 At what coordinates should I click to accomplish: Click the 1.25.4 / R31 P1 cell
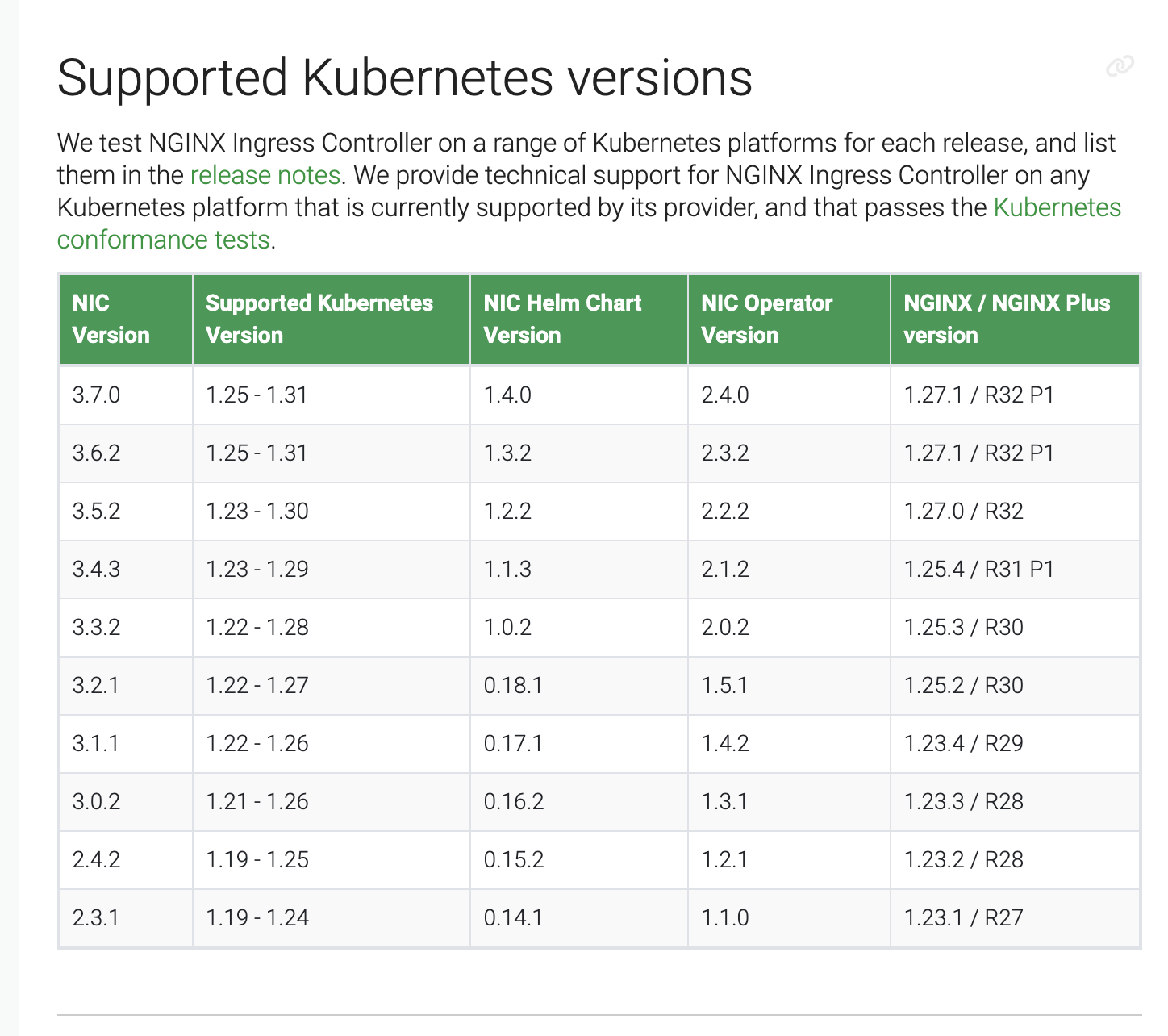[1015, 570]
